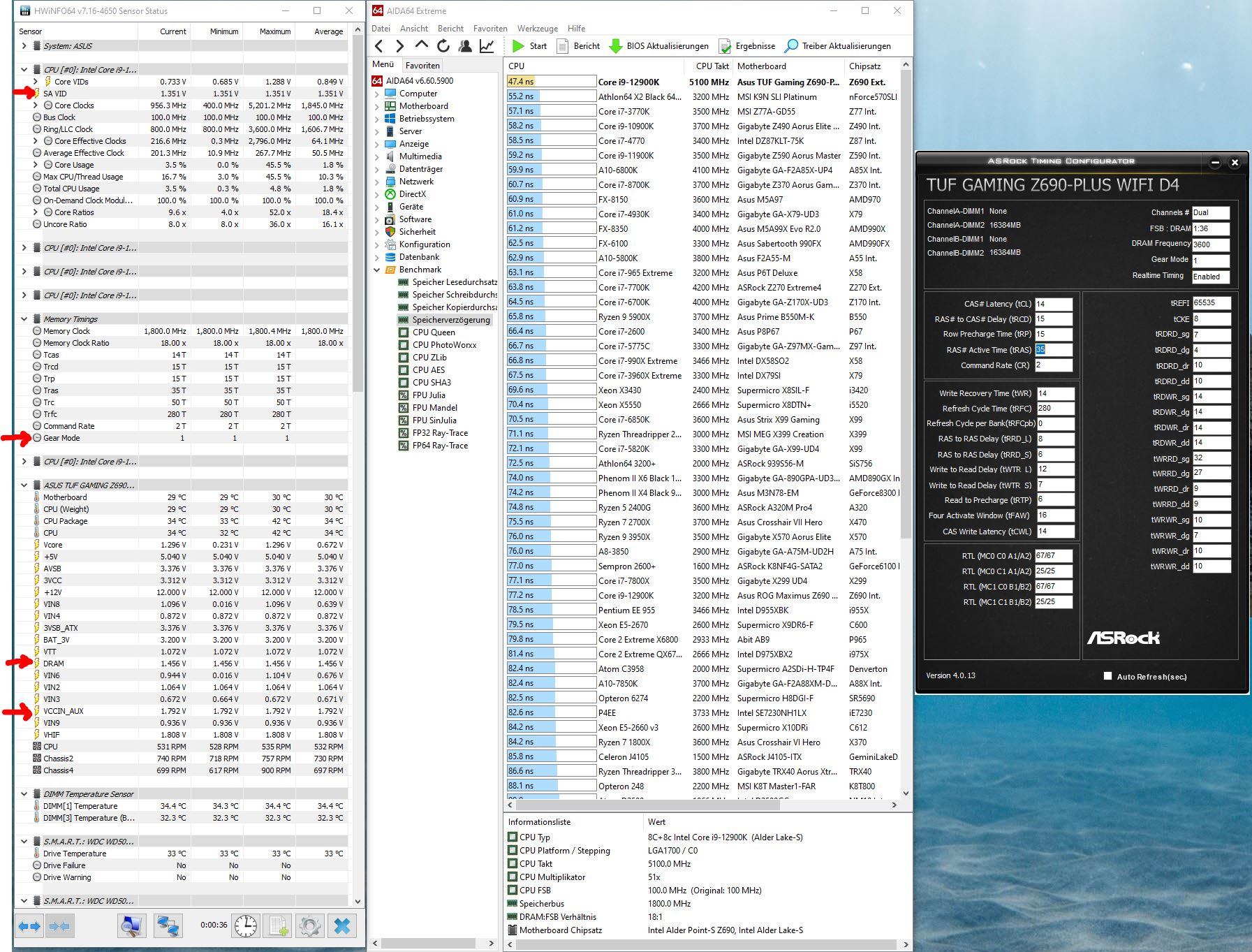Image resolution: width=1252 pixels, height=952 pixels.
Task: Collapse Benchmark tree node
Action: 377,270
